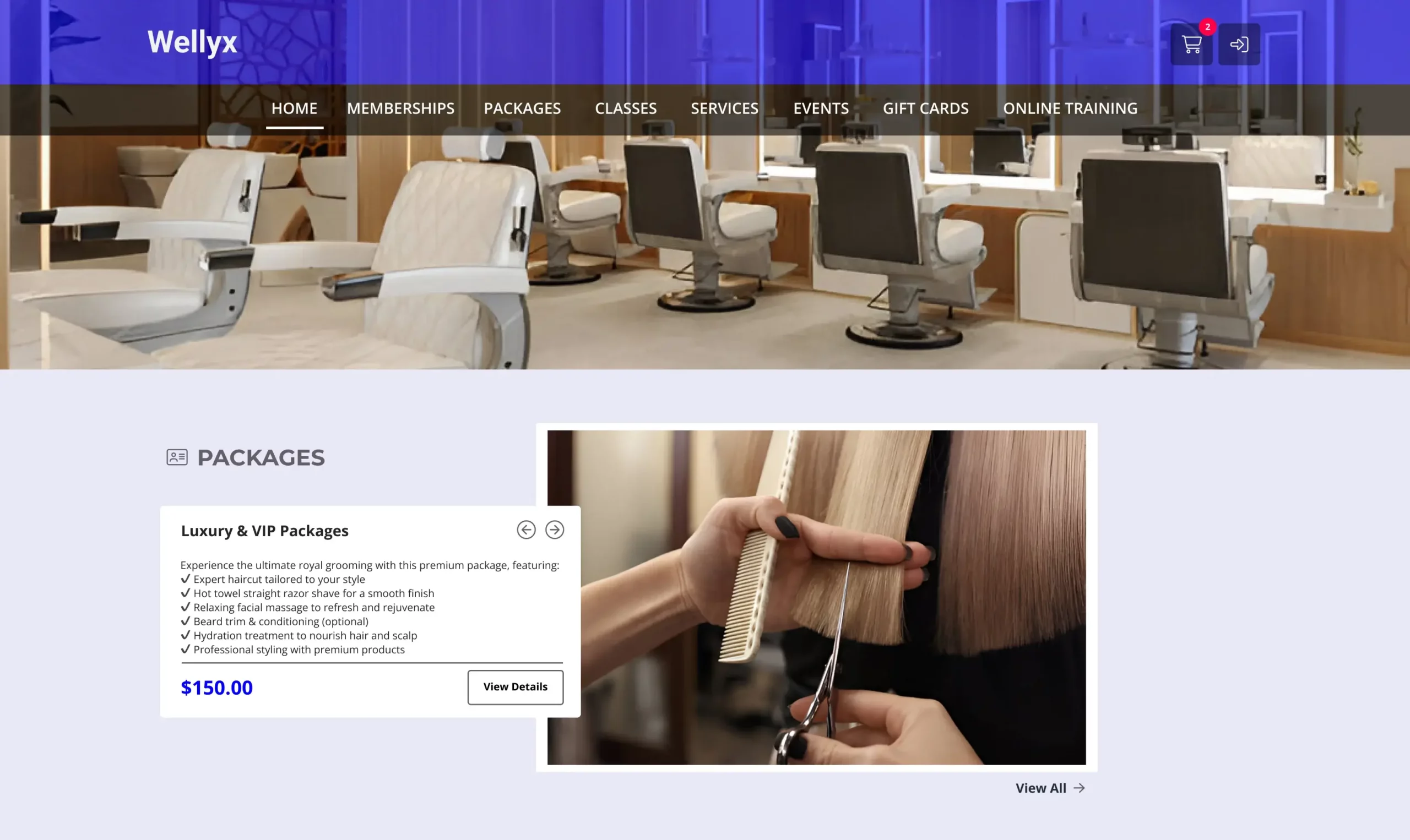Open the SERVICES menu item

[724, 108]
